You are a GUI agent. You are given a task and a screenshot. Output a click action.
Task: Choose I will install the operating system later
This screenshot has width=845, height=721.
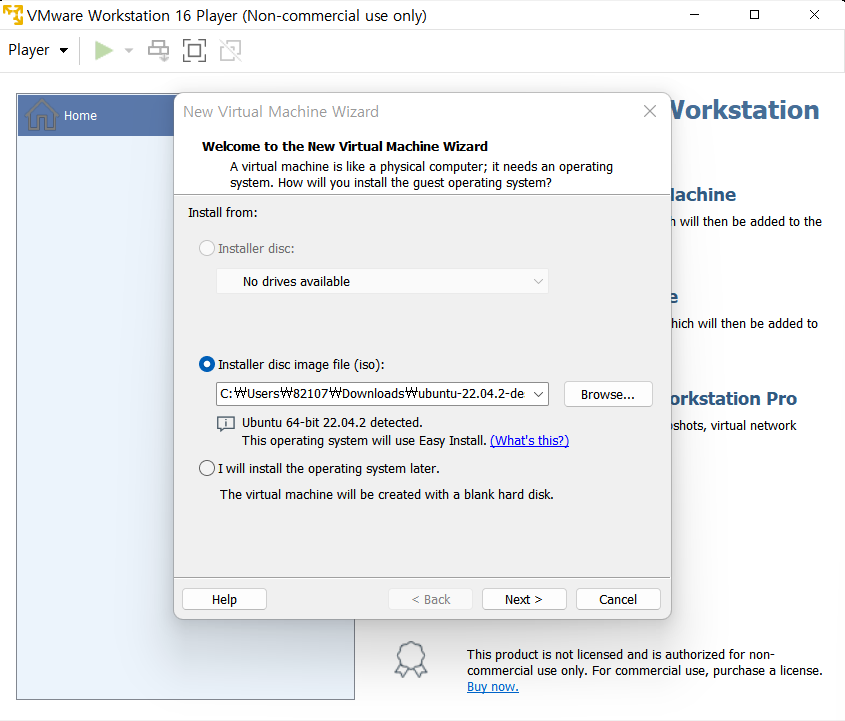tap(207, 468)
